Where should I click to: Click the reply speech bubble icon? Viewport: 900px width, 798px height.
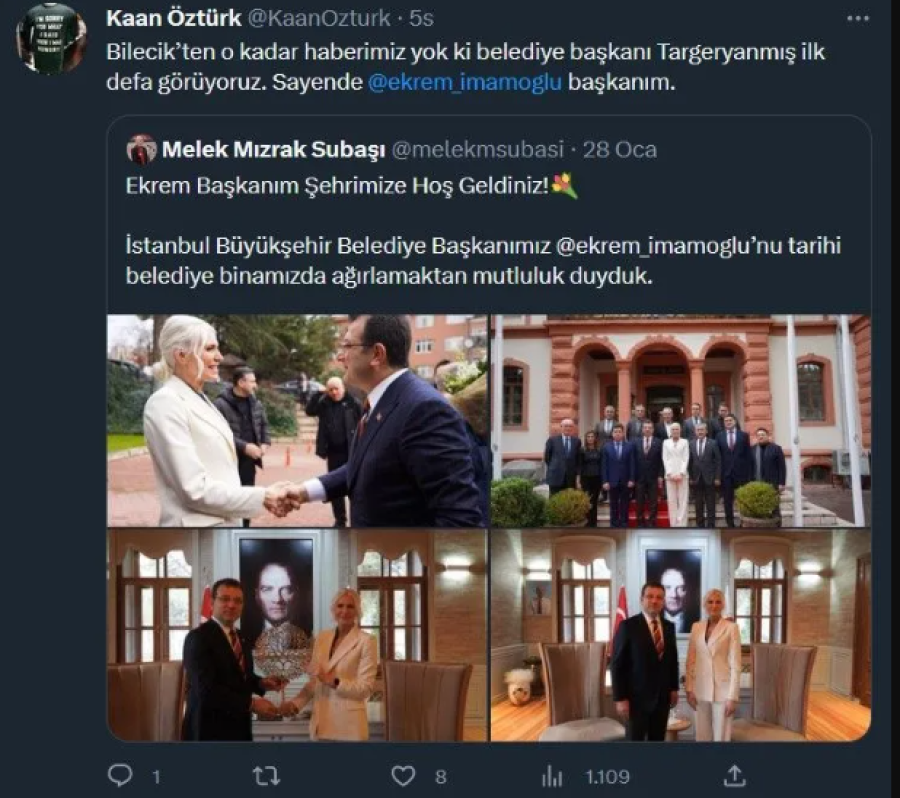pyautogui.click(x=119, y=775)
